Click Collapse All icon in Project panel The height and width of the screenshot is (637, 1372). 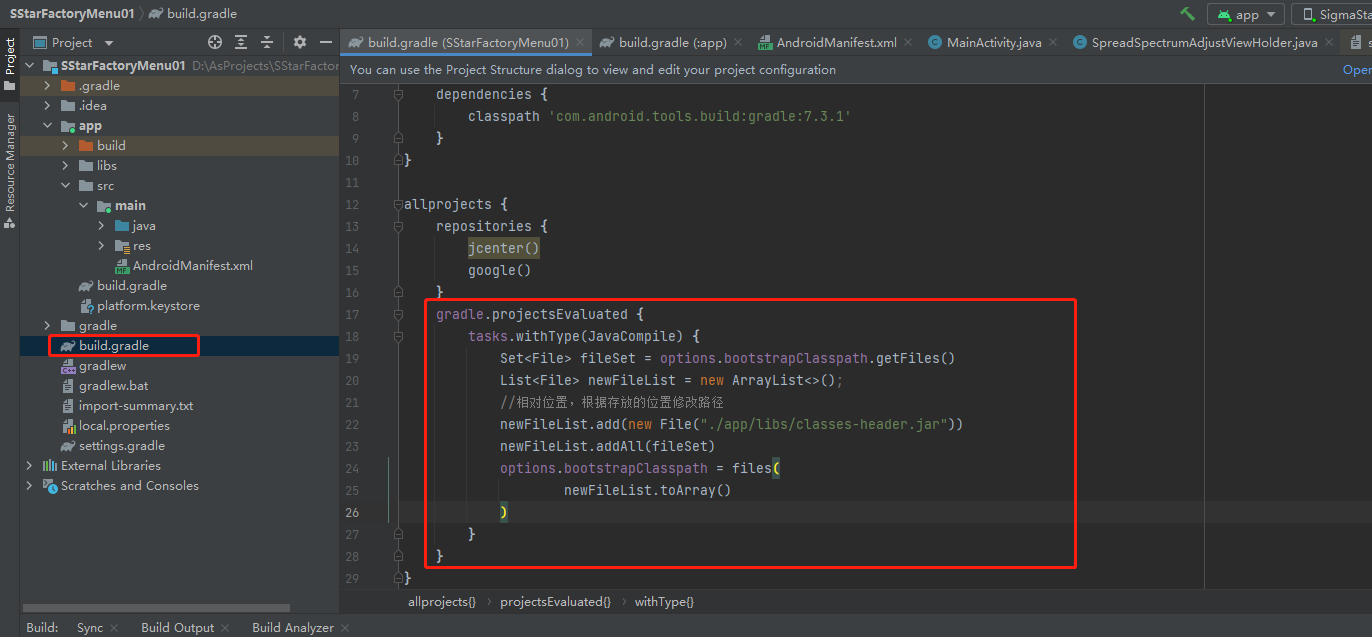pos(267,42)
